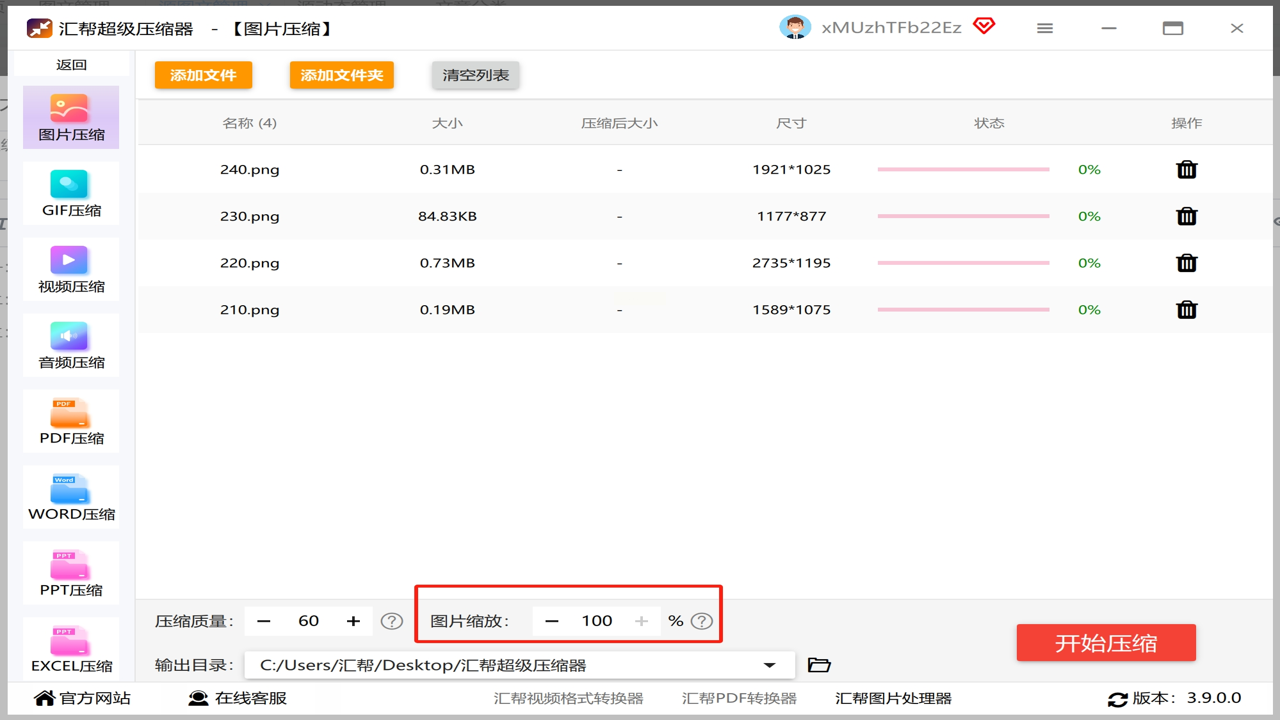The width and height of the screenshot is (1280, 720).
Task: Click 添加文件夹 button
Action: (342, 75)
